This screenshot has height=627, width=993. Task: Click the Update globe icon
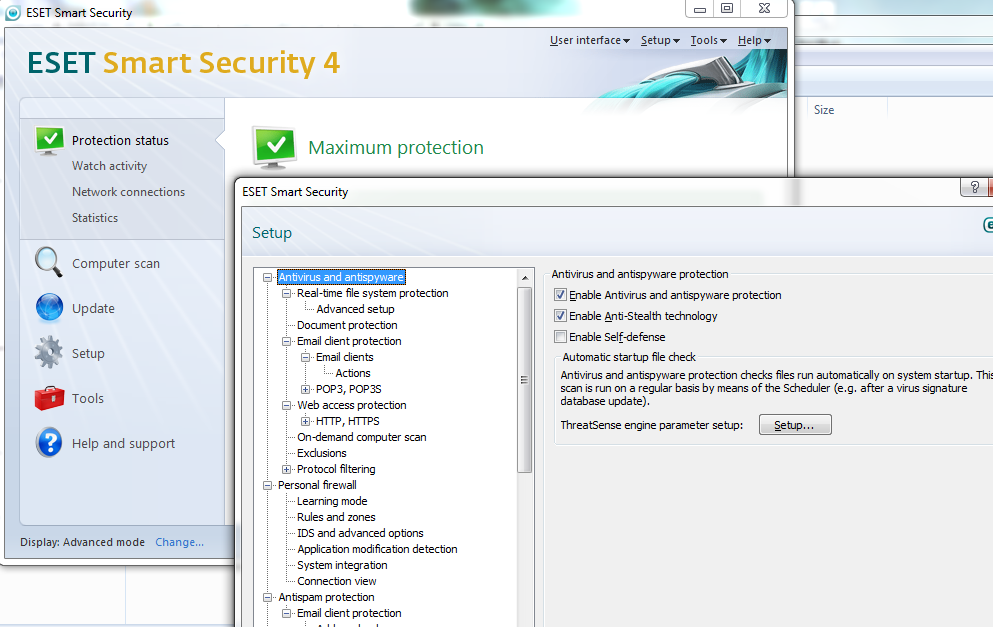click(49, 307)
